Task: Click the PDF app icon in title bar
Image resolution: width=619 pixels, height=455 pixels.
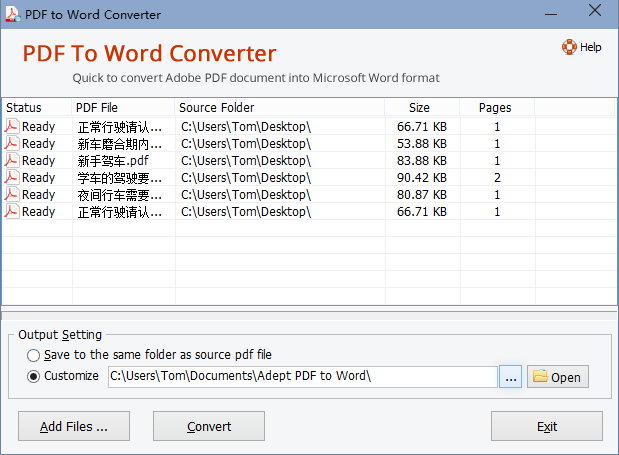Action: pos(13,14)
